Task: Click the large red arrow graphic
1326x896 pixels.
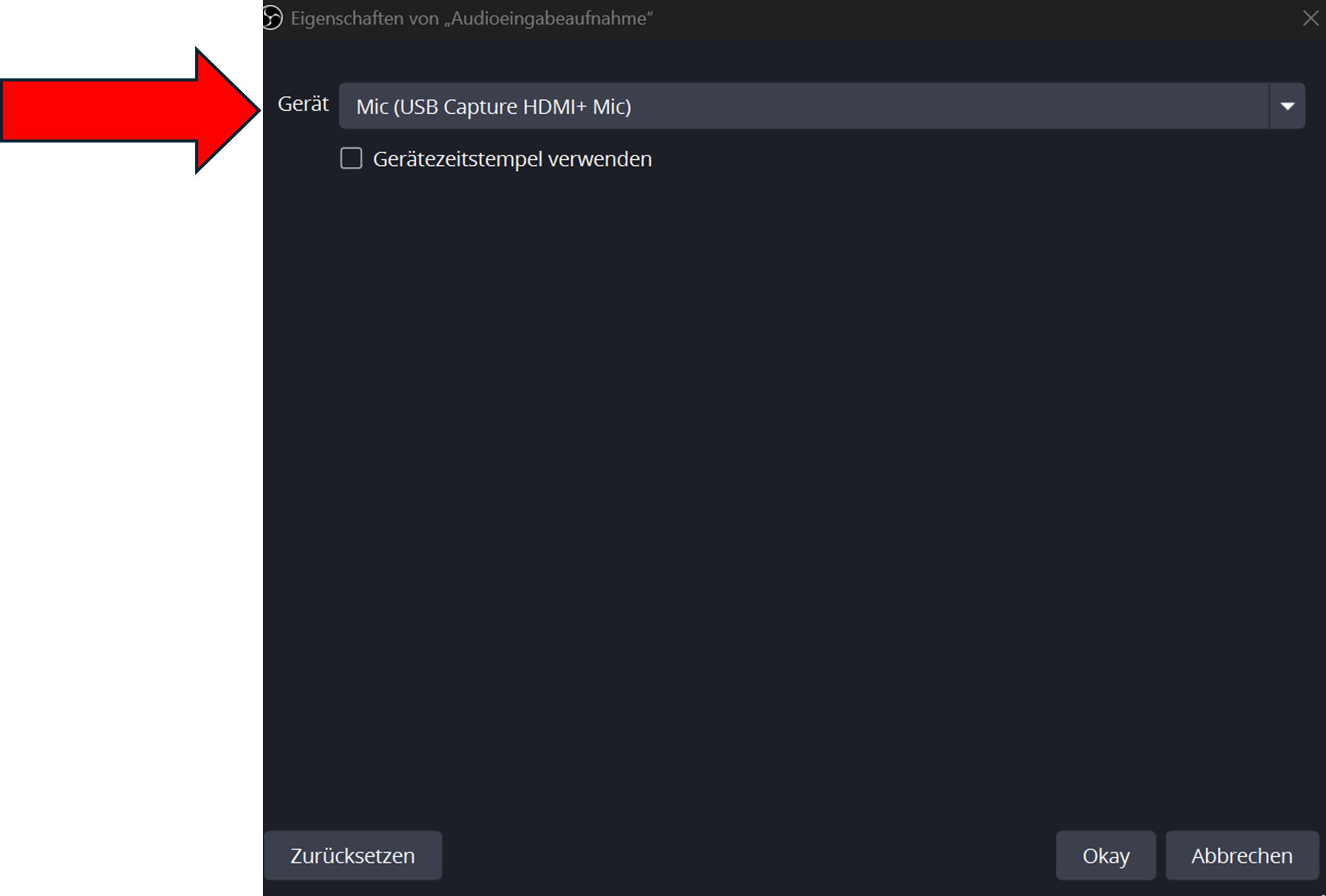Action: pyautogui.click(x=130, y=110)
